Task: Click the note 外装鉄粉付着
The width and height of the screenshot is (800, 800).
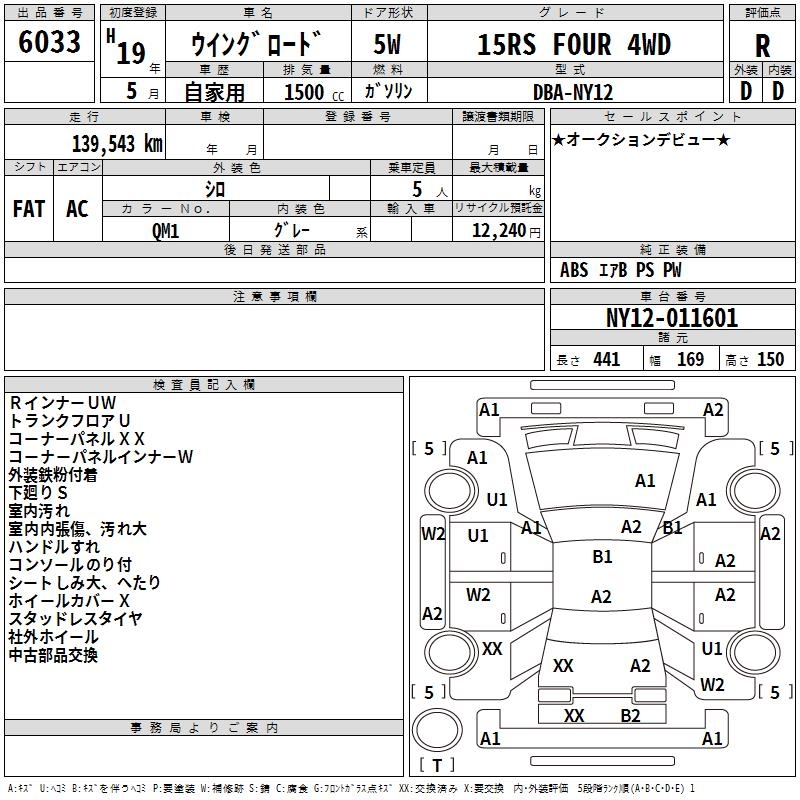Action: pyautogui.click(x=53, y=475)
